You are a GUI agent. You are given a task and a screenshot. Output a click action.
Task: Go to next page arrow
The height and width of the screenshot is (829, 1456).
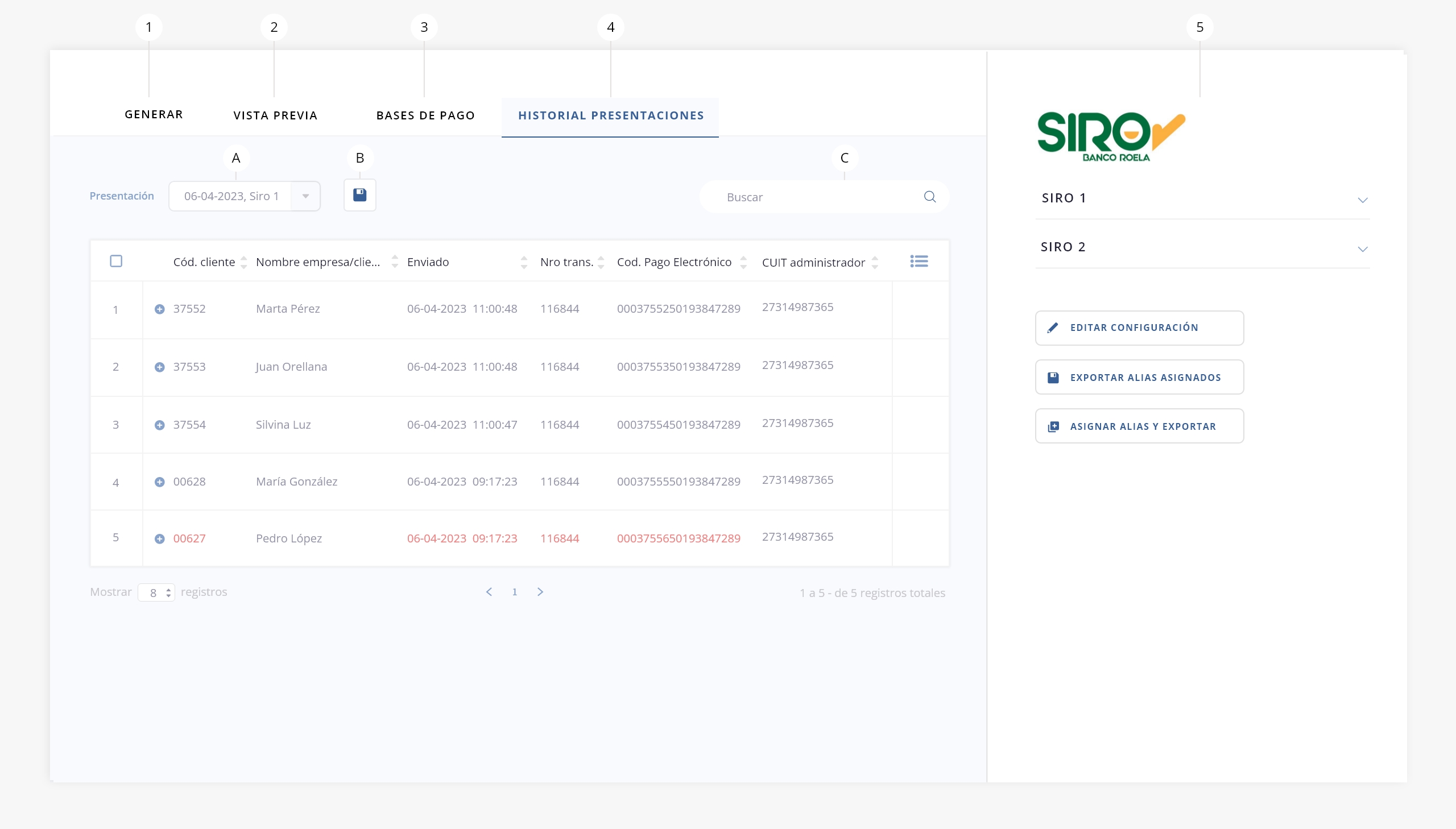coord(540,592)
